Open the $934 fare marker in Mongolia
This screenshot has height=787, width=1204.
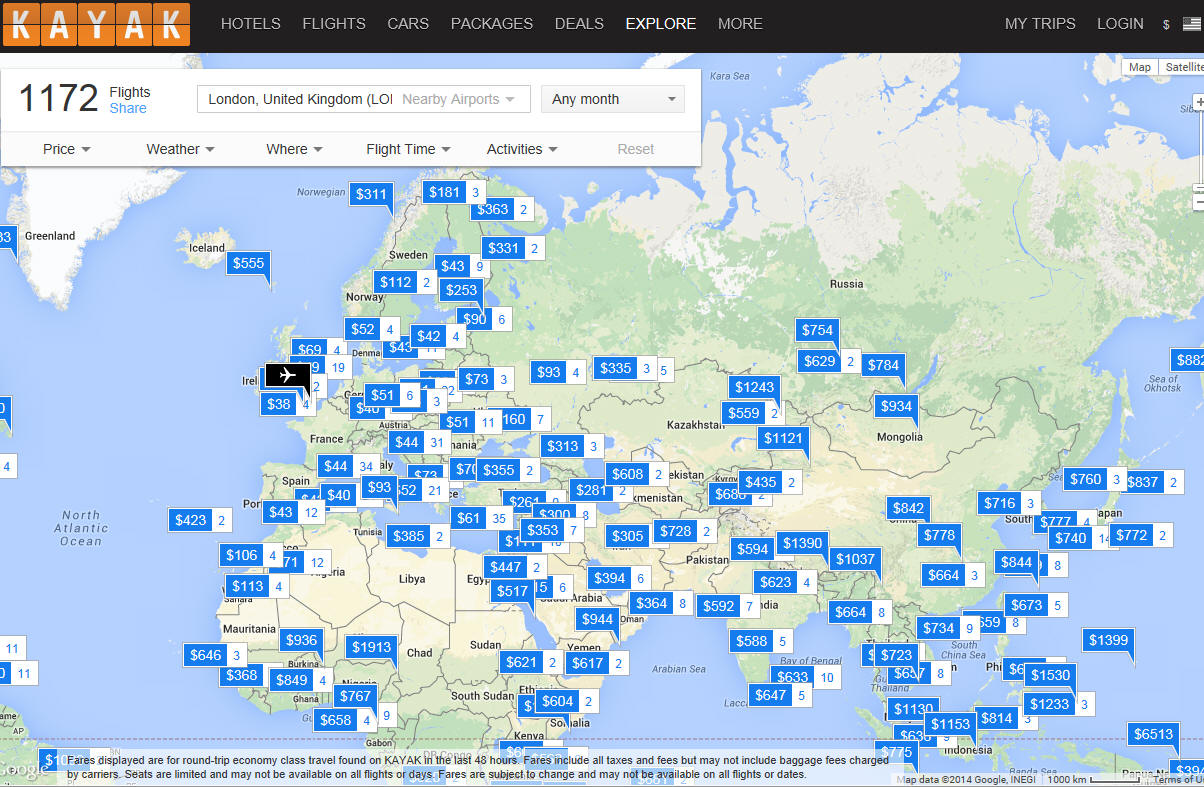coord(896,406)
